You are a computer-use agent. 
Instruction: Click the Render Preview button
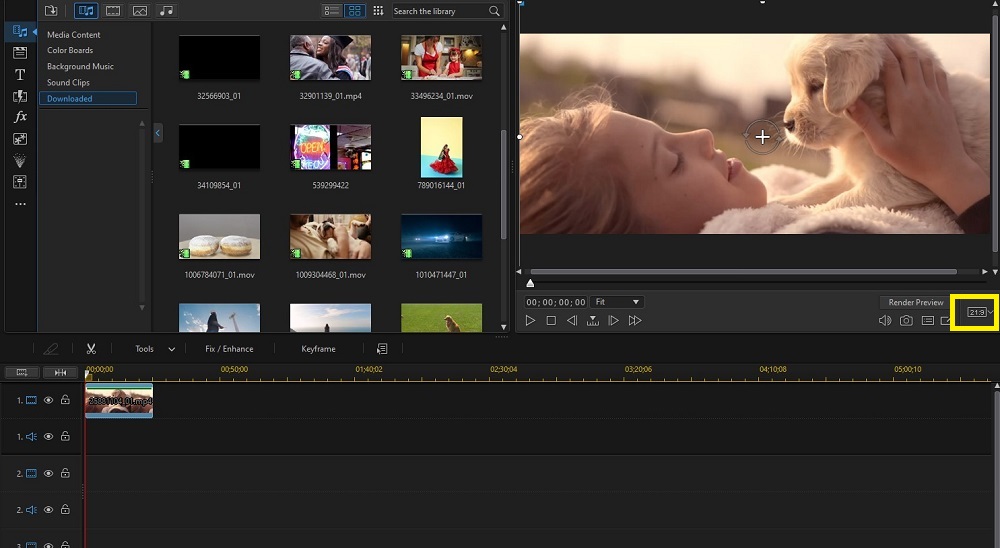916,302
